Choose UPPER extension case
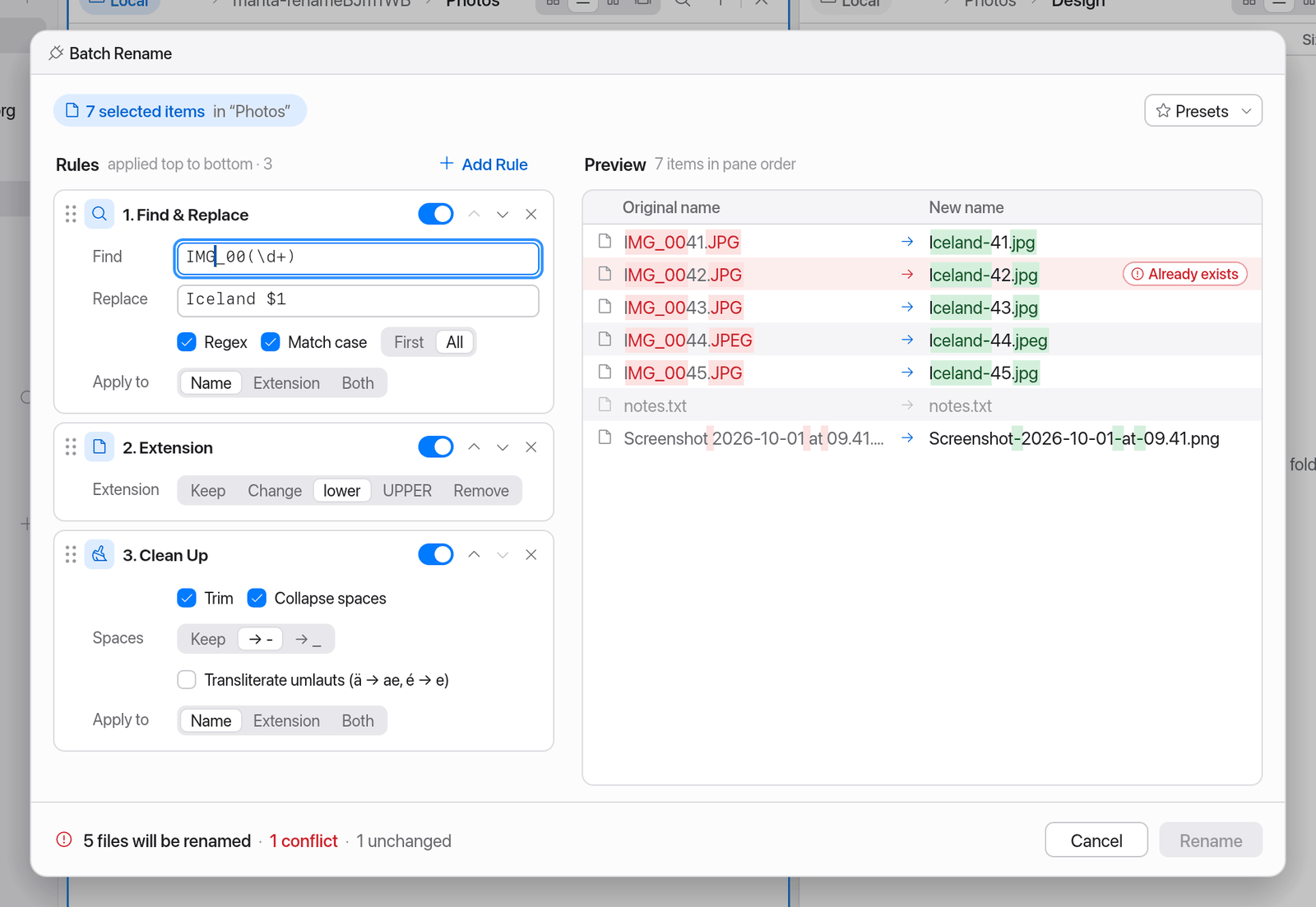Image resolution: width=1316 pixels, height=907 pixels. pyautogui.click(x=407, y=491)
